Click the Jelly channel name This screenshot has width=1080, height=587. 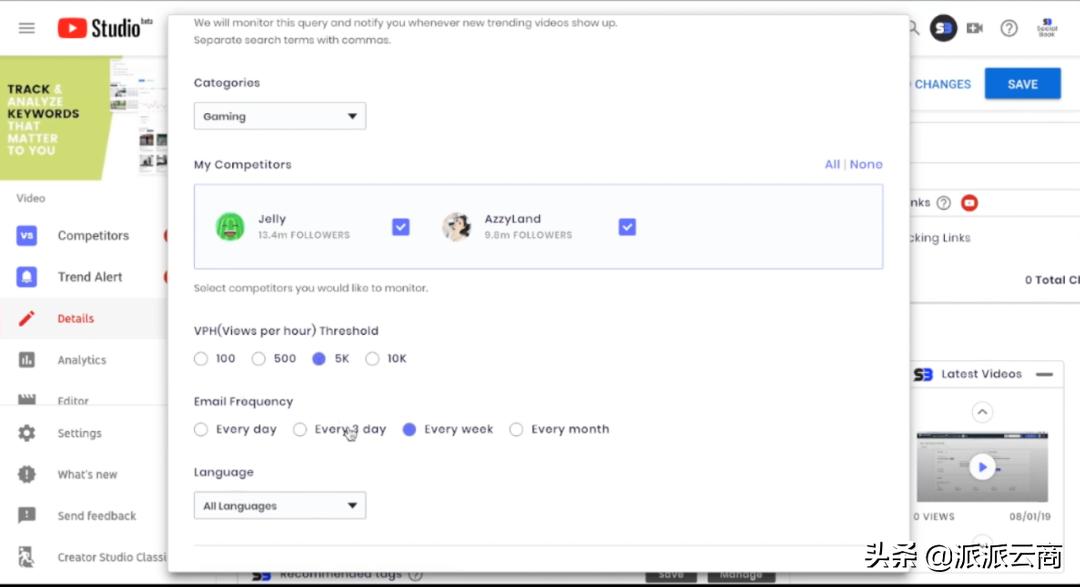272,219
